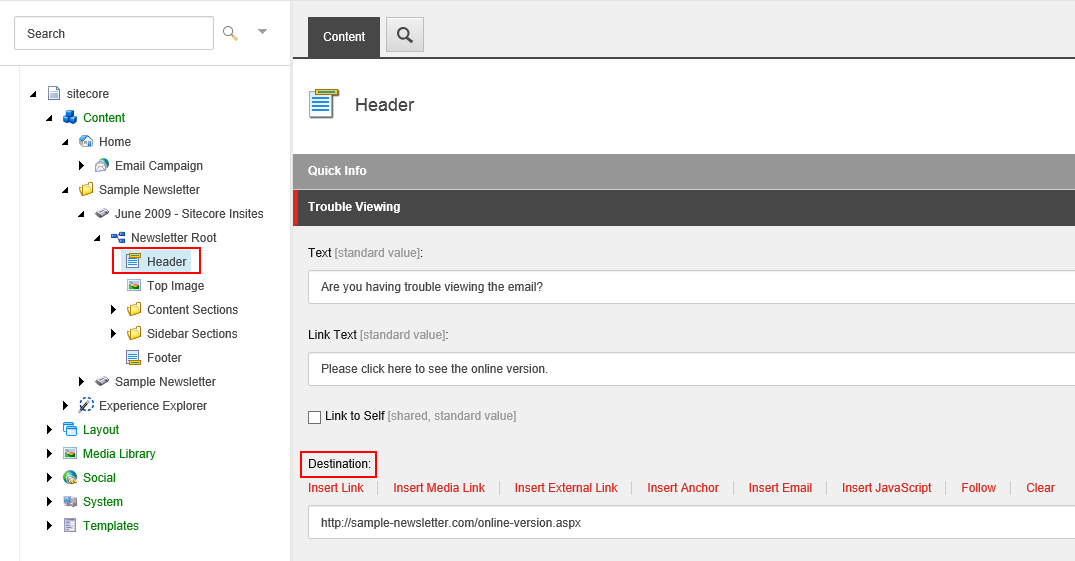
Task: Open the search tab with magnifying glass
Action: 405,35
